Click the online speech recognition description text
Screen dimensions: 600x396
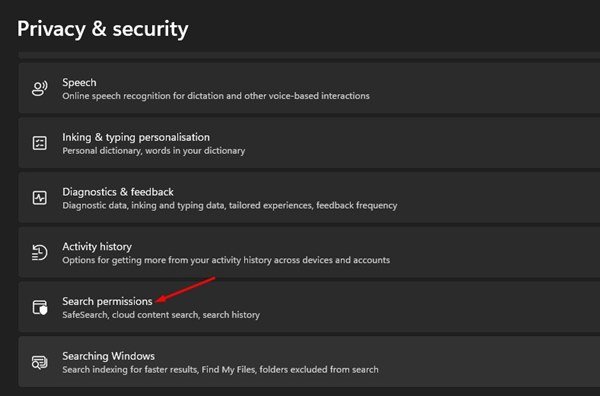point(216,96)
